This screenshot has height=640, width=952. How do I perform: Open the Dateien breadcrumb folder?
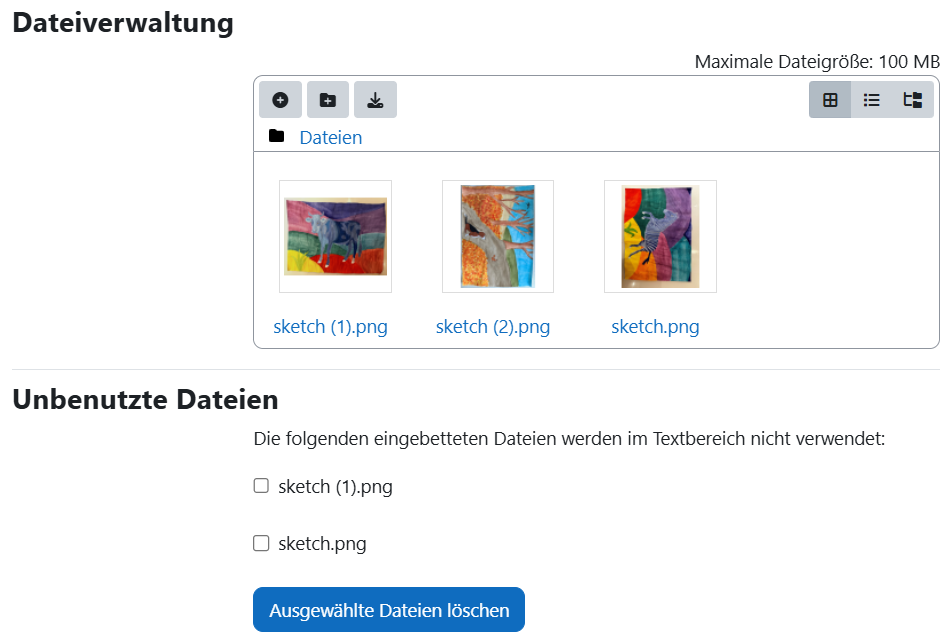click(x=330, y=137)
